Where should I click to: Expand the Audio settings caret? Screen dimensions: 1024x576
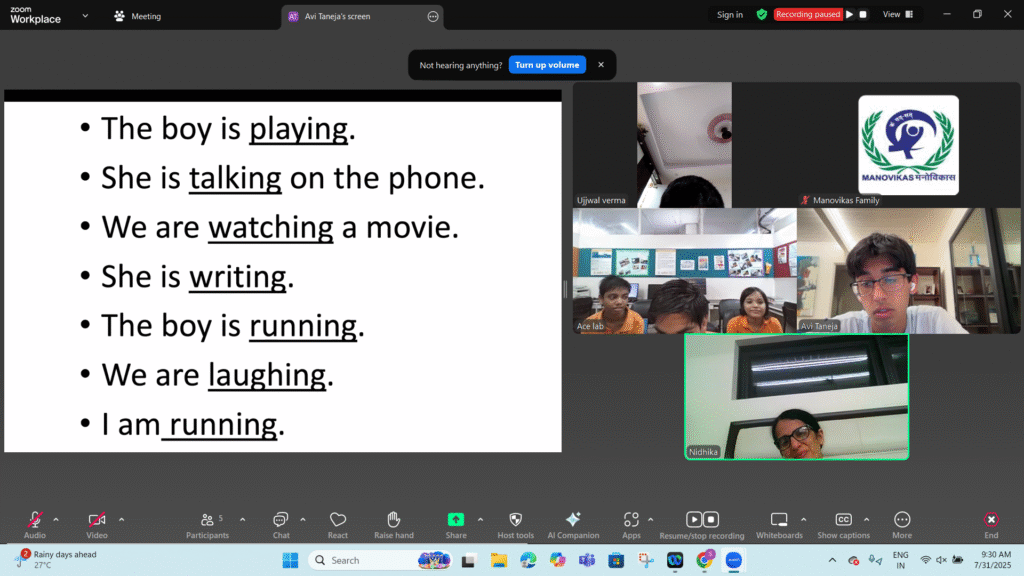[x=56, y=519]
